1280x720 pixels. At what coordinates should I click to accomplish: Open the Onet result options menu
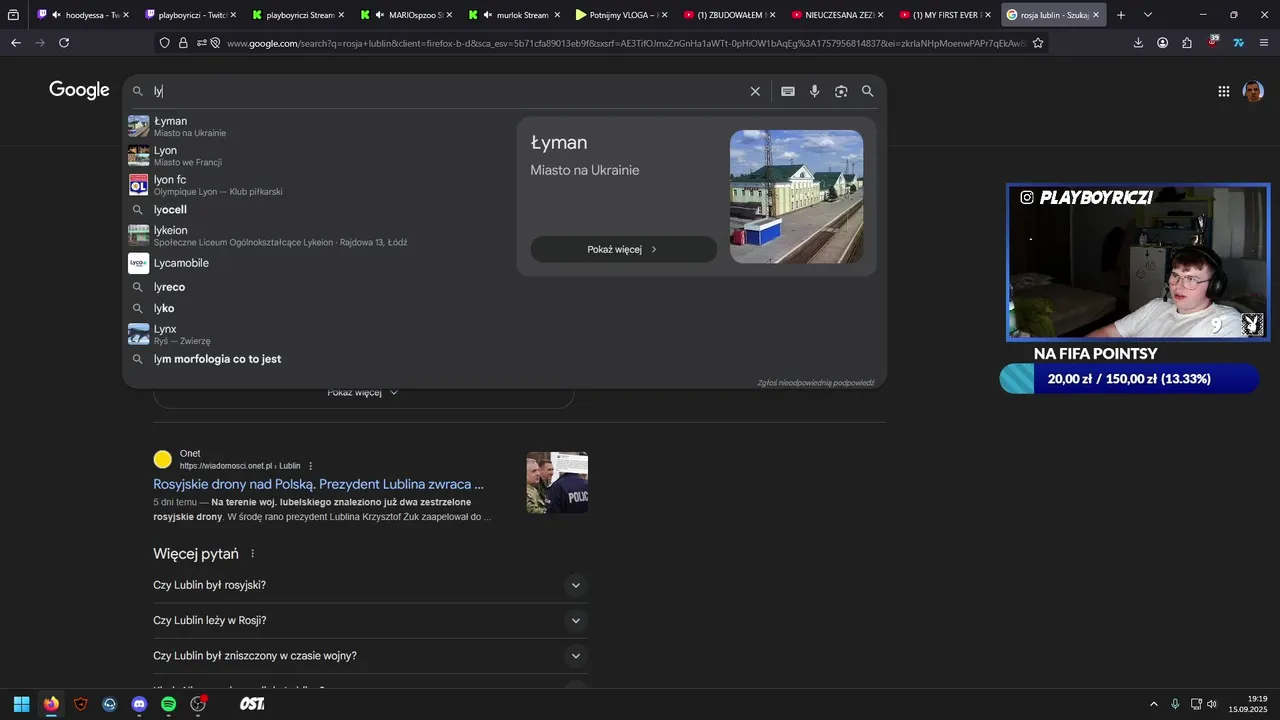coord(311,466)
